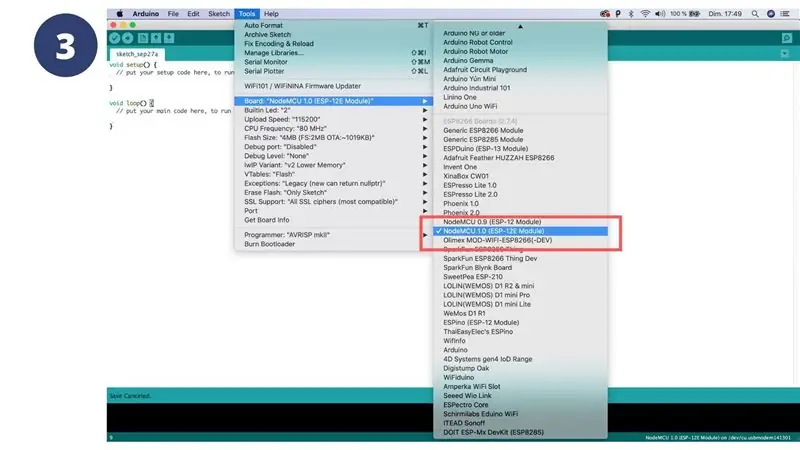The height and width of the screenshot is (450, 800).
Task: Select Adafruit Circuit Playground board
Action: (520, 69)
